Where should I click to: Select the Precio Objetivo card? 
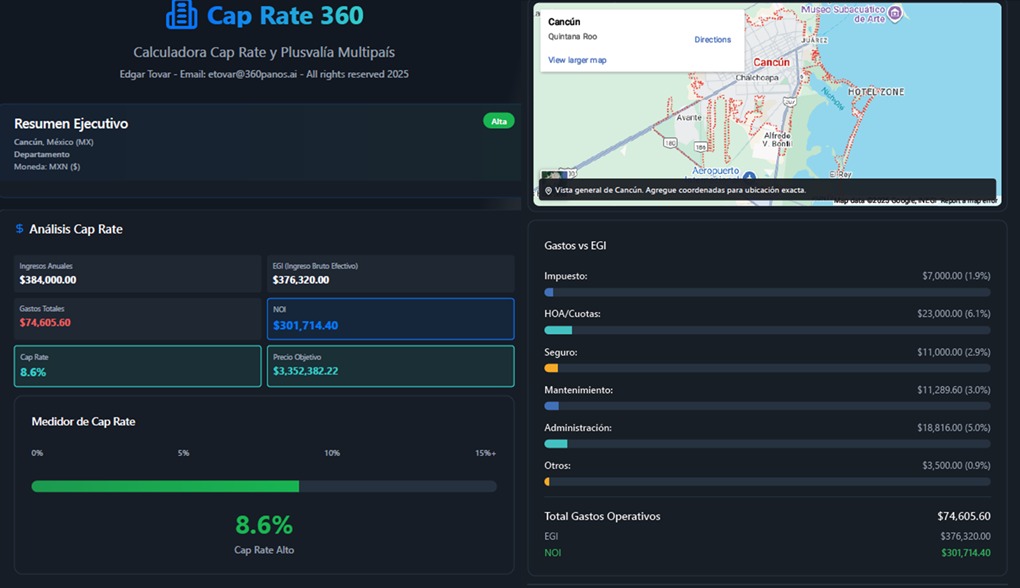tap(389, 366)
